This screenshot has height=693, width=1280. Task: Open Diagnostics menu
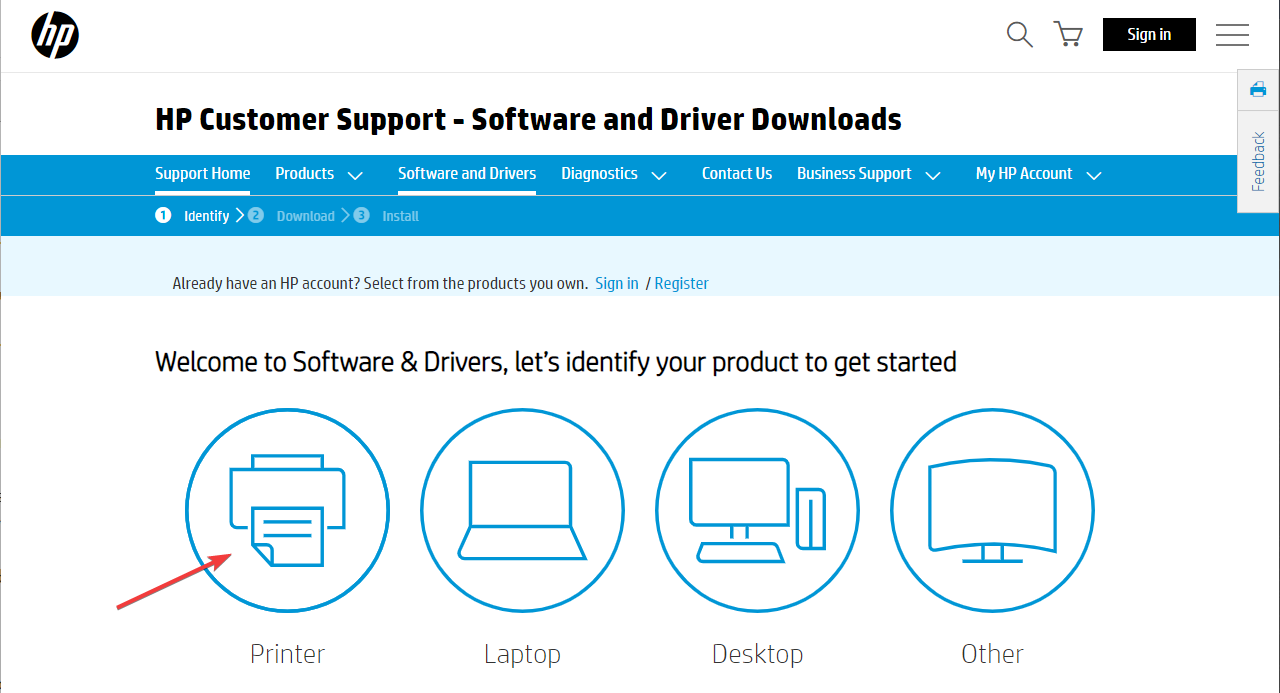pos(599,174)
